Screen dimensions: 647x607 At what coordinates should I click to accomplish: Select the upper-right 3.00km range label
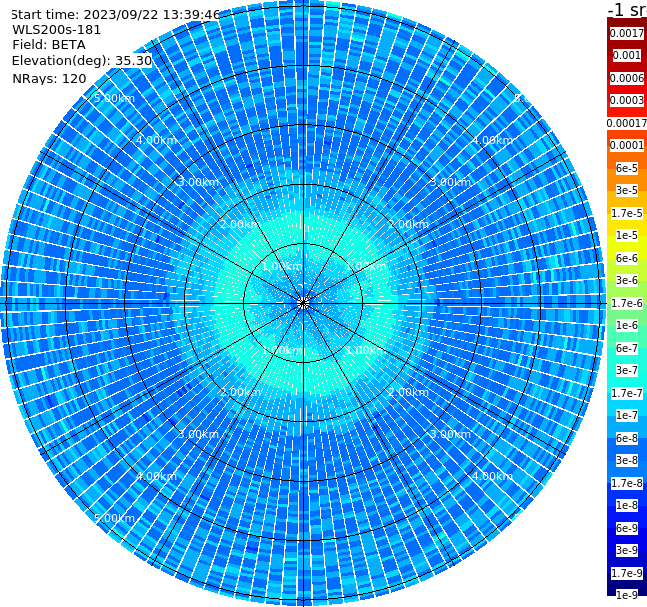point(451,182)
